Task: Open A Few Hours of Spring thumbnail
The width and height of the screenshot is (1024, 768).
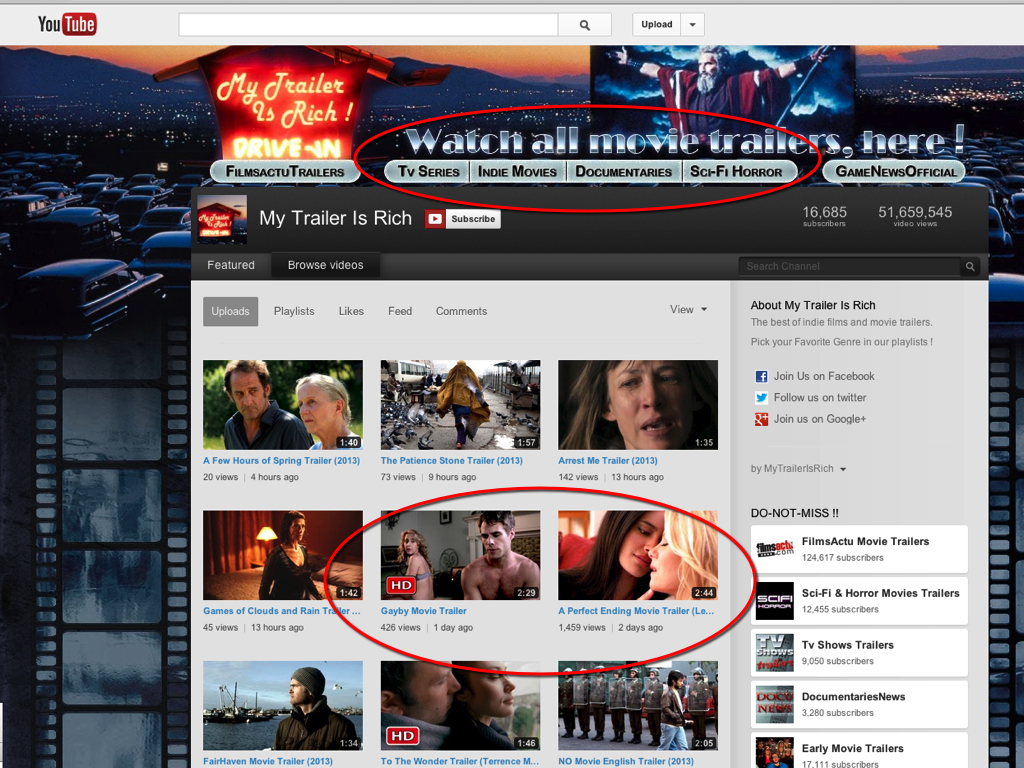Action: pos(283,405)
